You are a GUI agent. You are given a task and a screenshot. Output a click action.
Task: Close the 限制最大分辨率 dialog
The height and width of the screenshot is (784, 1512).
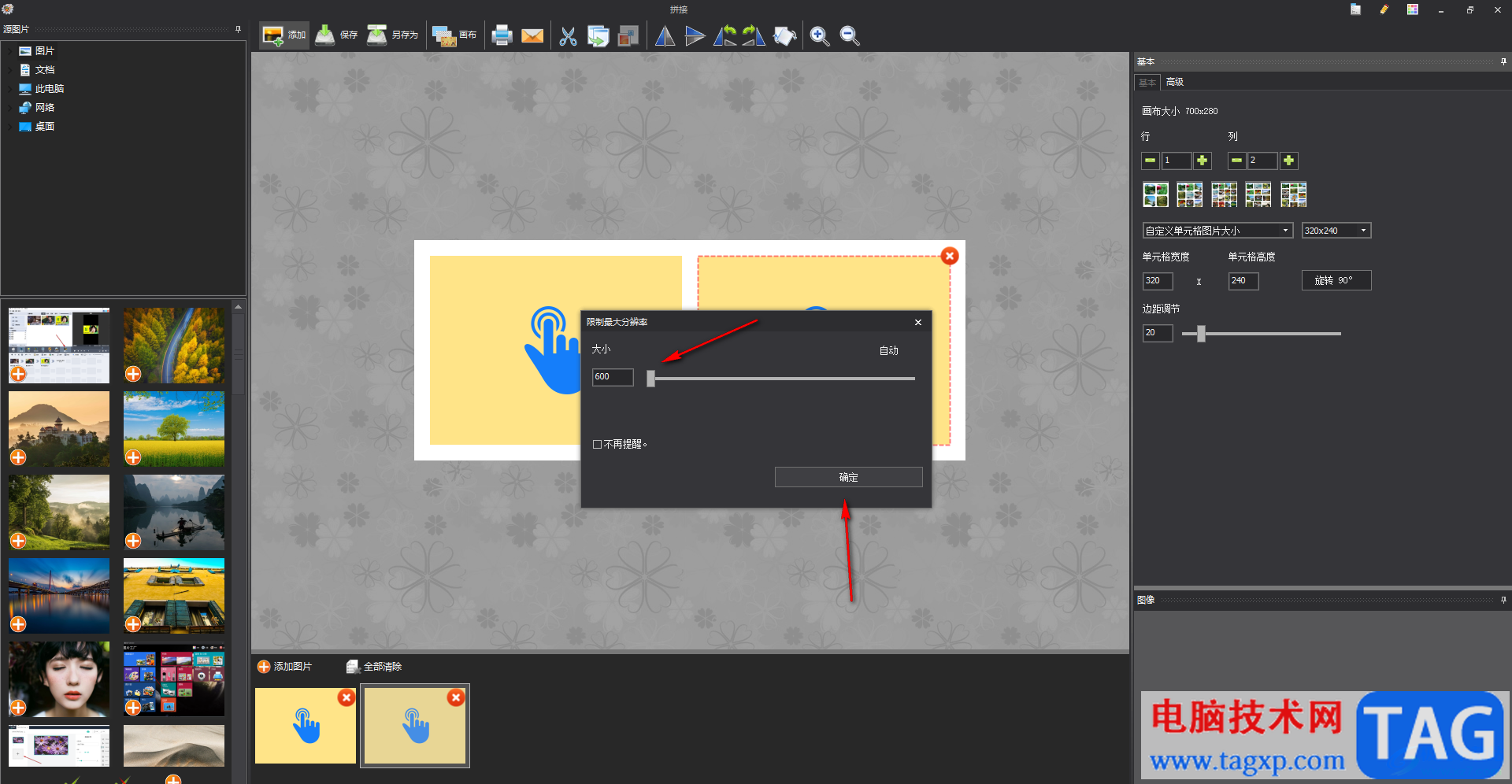pyautogui.click(x=918, y=322)
